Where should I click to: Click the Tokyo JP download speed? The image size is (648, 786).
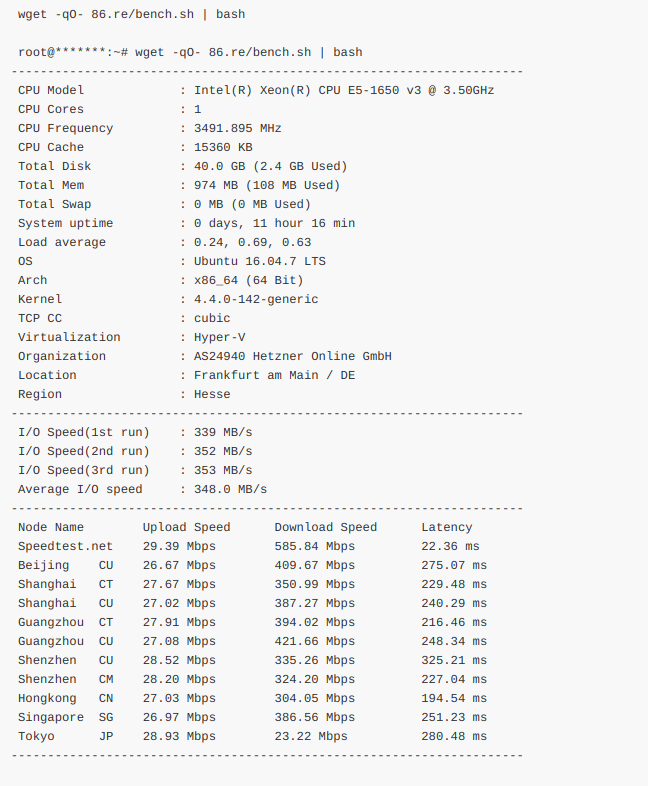311,736
